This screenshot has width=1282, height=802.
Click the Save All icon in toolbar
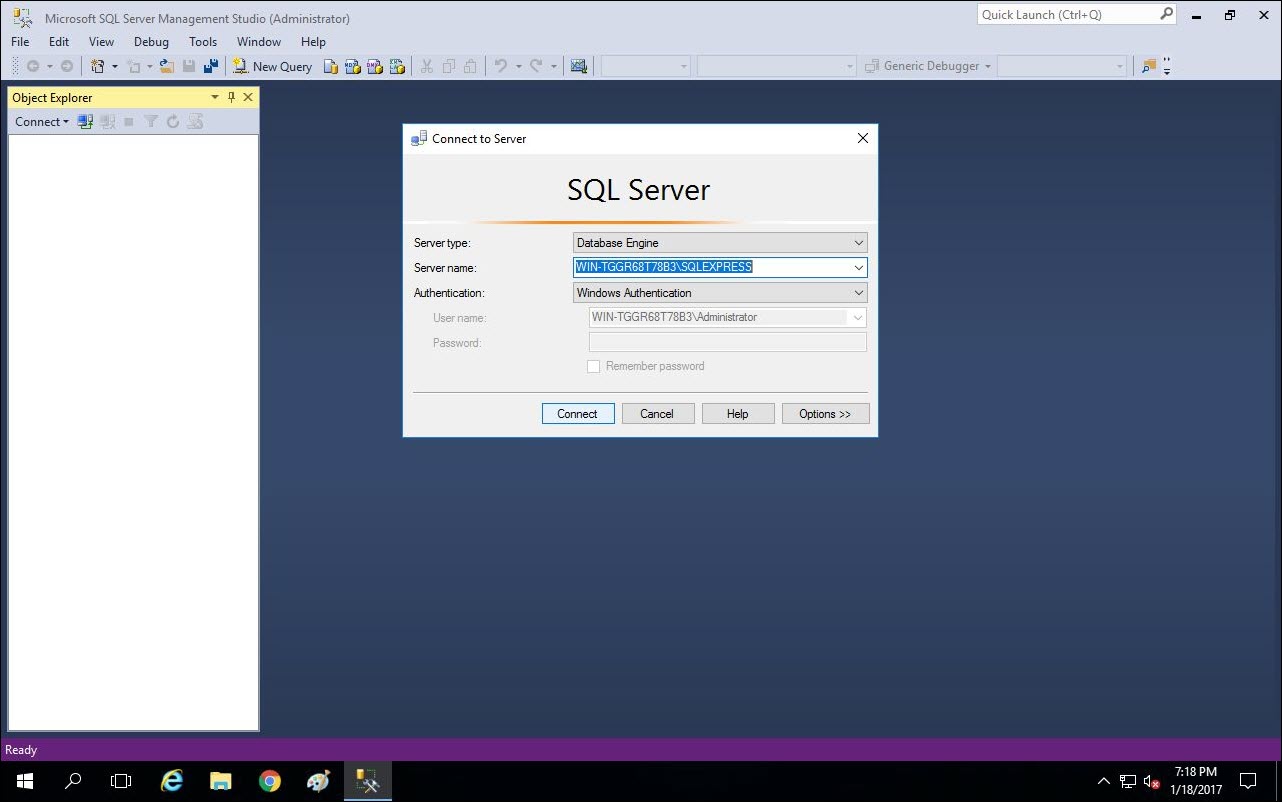[211, 66]
